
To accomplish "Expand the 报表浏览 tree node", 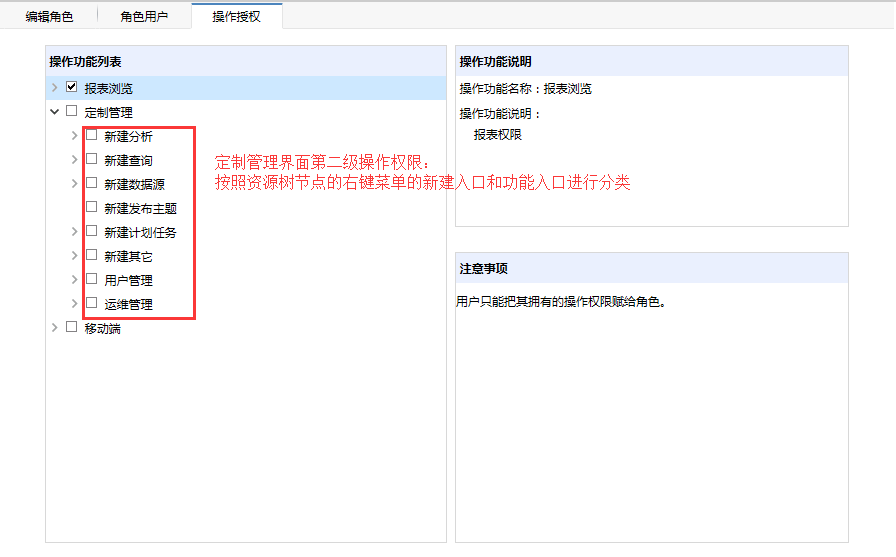I will [x=55, y=87].
